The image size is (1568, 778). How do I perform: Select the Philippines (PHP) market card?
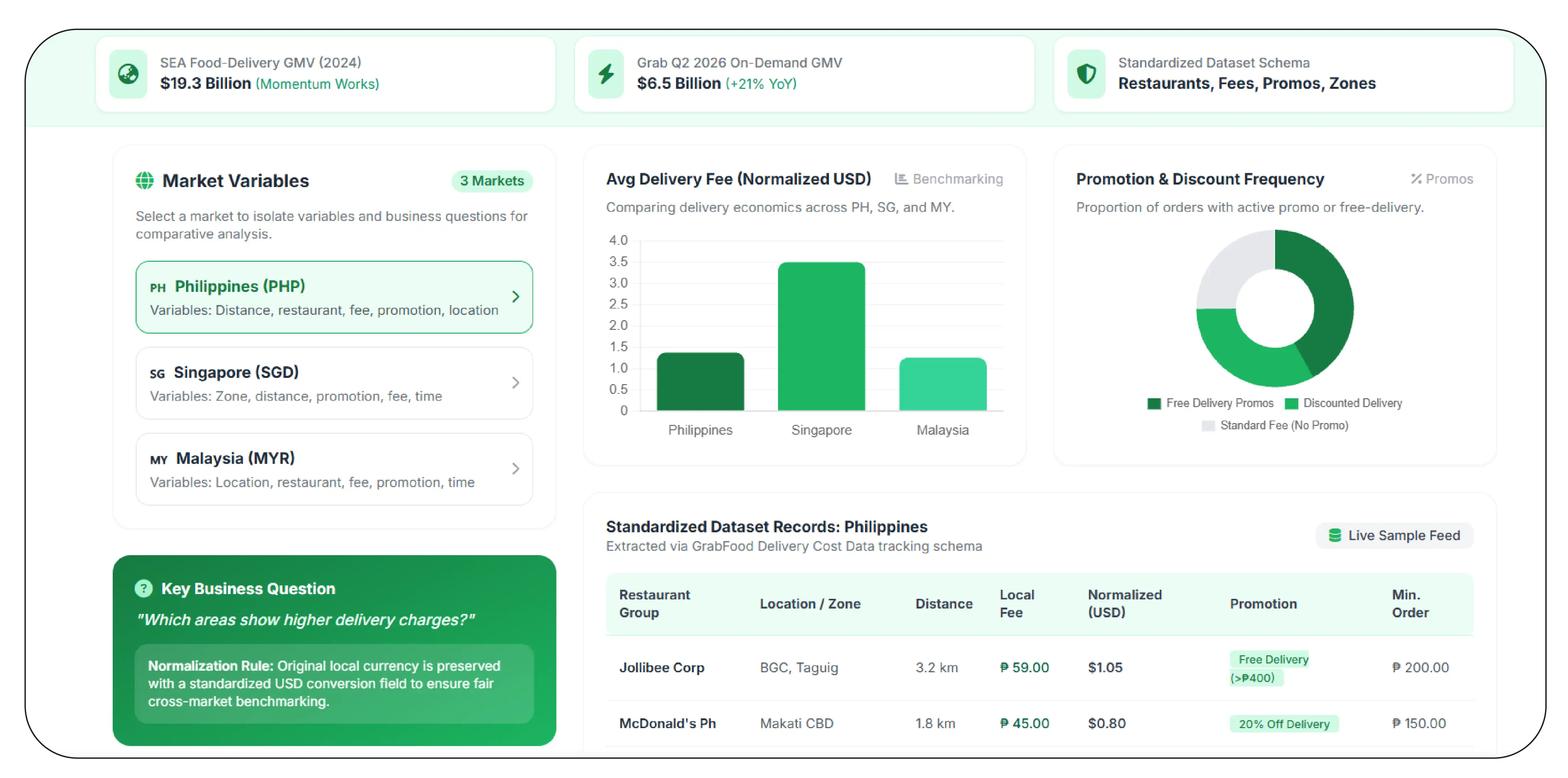[x=334, y=297]
